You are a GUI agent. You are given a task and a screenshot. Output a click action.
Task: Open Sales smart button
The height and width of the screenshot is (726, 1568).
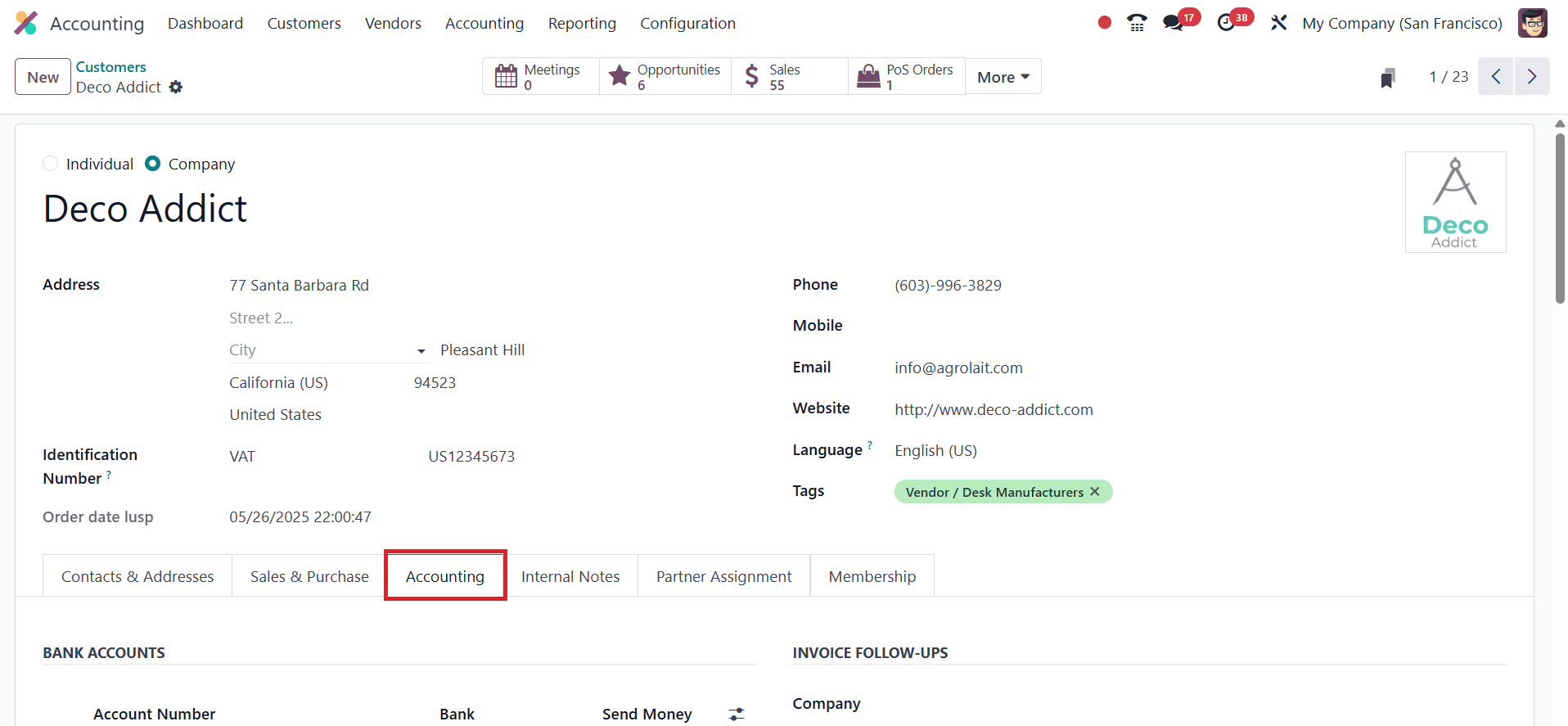[x=790, y=77]
